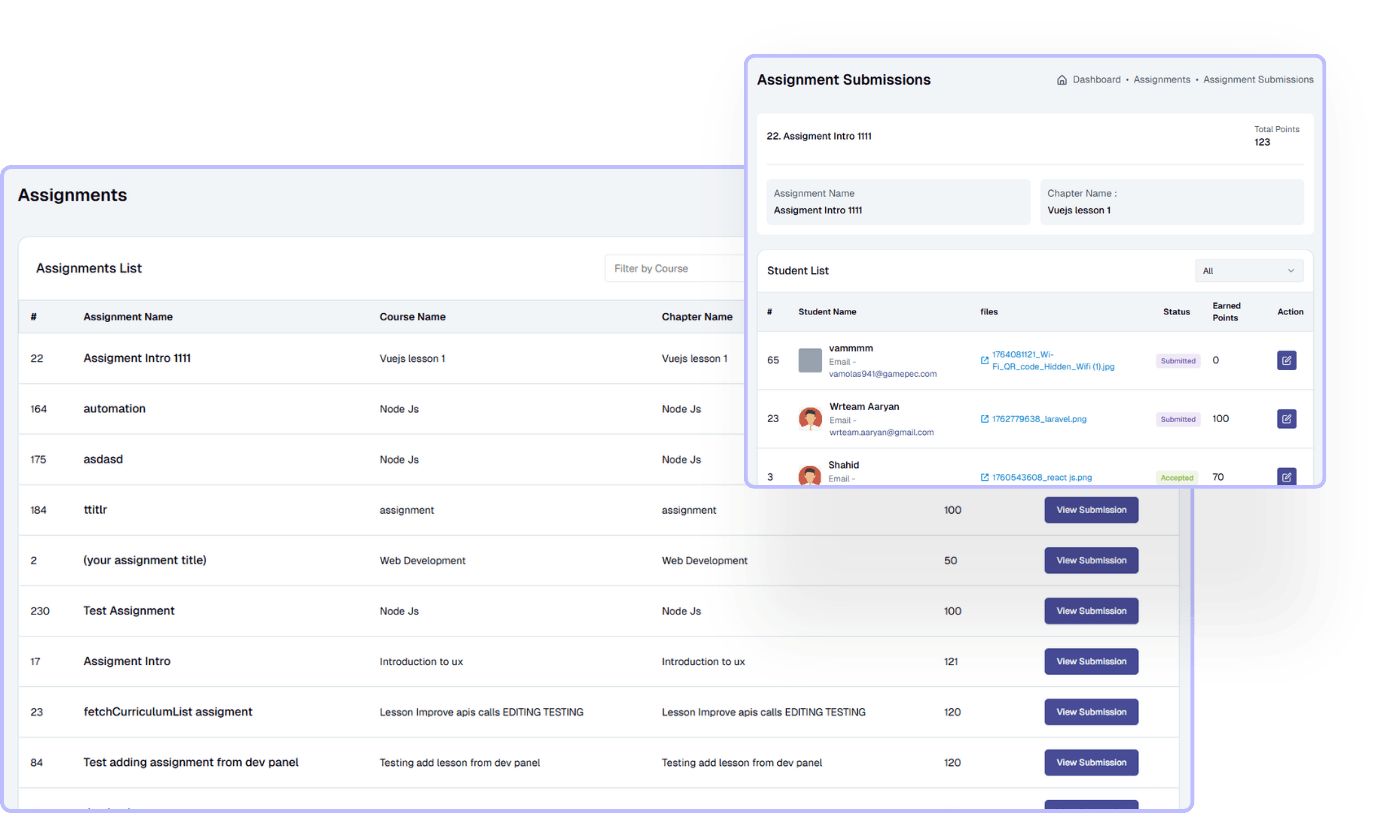Click student name vammmm
1389x814 pixels.
click(851, 348)
